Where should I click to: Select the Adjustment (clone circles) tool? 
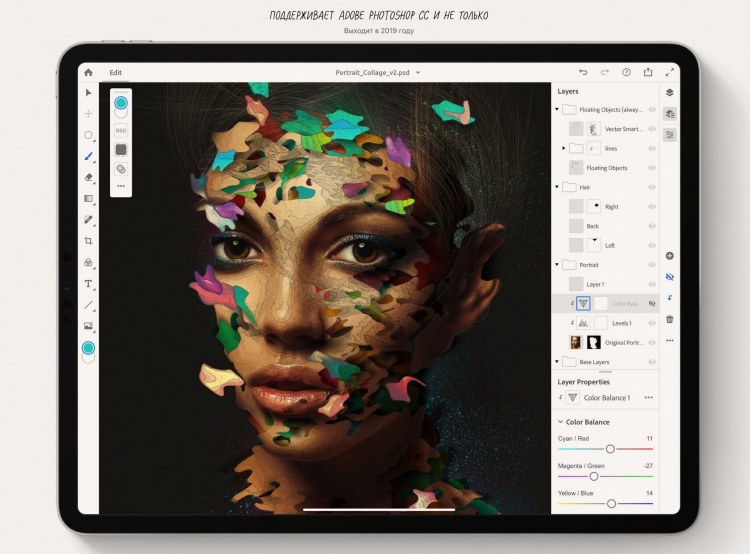pos(88,262)
